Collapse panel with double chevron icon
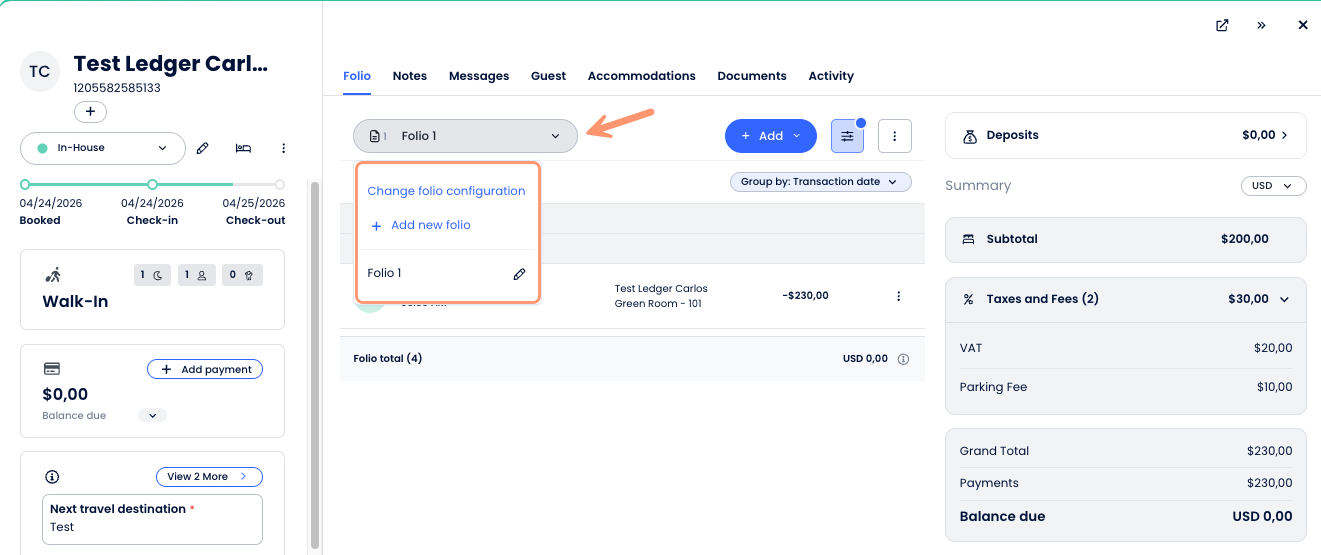 tap(1262, 25)
